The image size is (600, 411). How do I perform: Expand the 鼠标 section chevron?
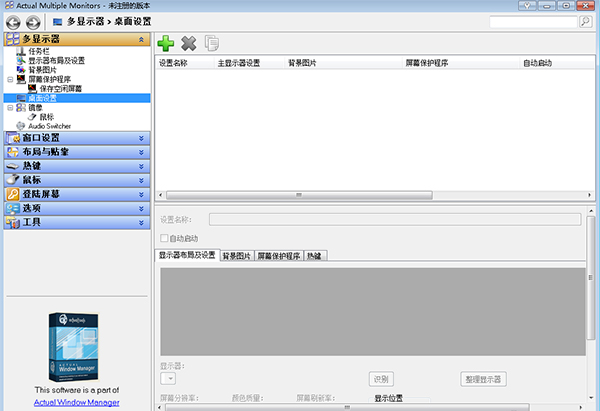pyautogui.click(x=141, y=180)
